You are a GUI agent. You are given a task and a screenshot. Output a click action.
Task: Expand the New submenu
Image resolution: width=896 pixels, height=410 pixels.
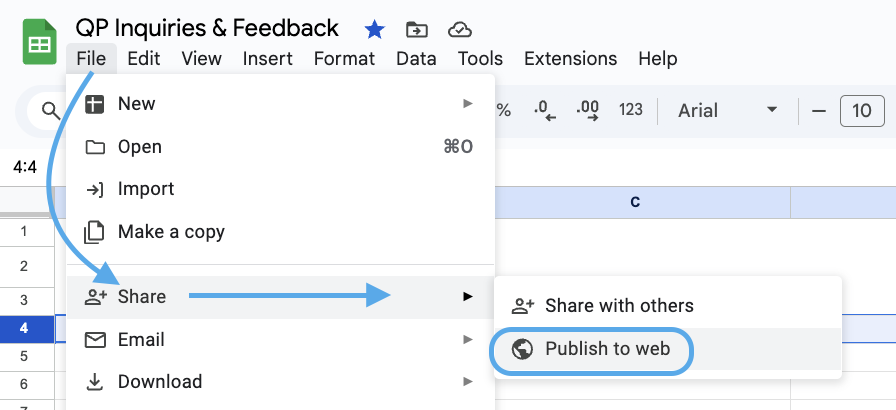tap(280, 104)
